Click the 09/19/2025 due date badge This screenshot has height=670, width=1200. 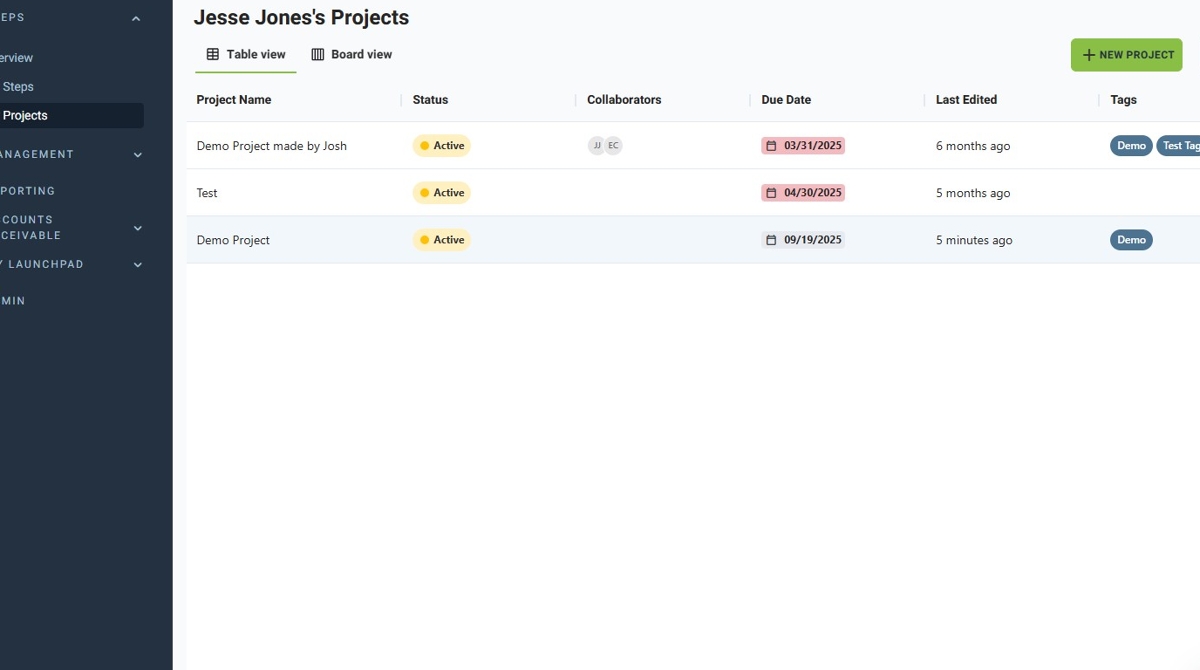[x=803, y=240]
